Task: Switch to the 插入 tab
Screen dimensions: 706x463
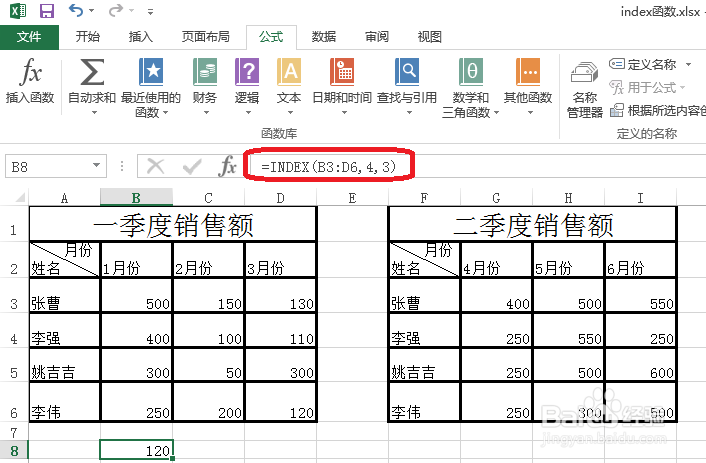Action: pos(141,36)
